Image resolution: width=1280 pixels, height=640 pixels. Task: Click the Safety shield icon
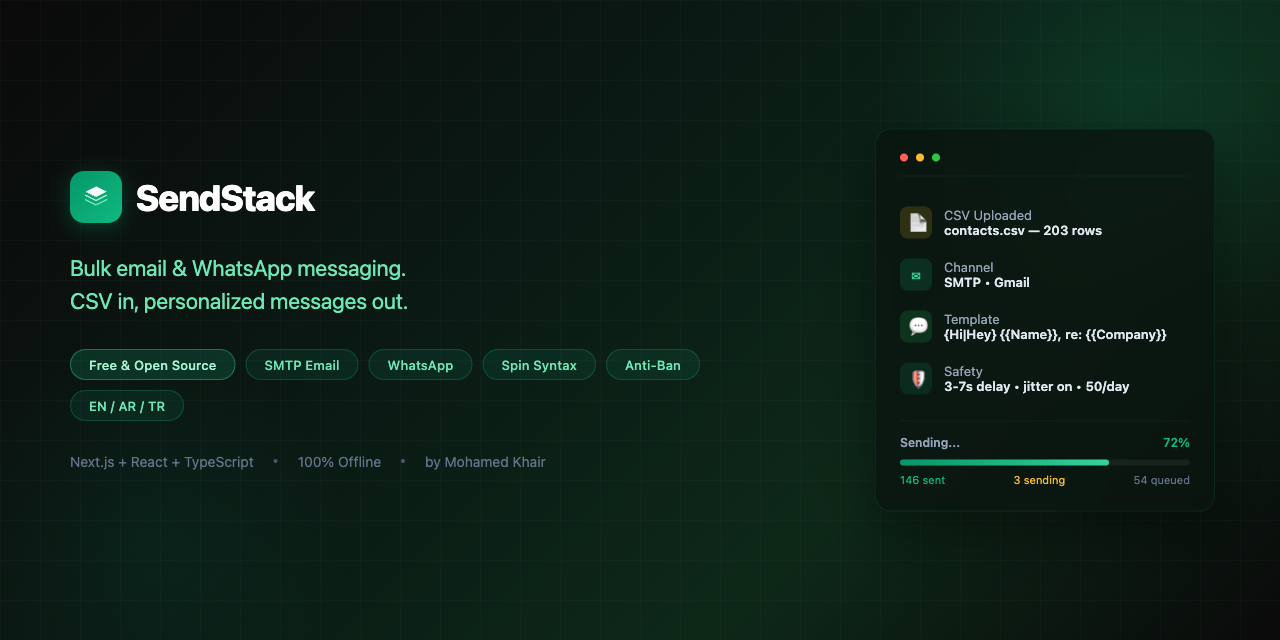pos(916,379)
